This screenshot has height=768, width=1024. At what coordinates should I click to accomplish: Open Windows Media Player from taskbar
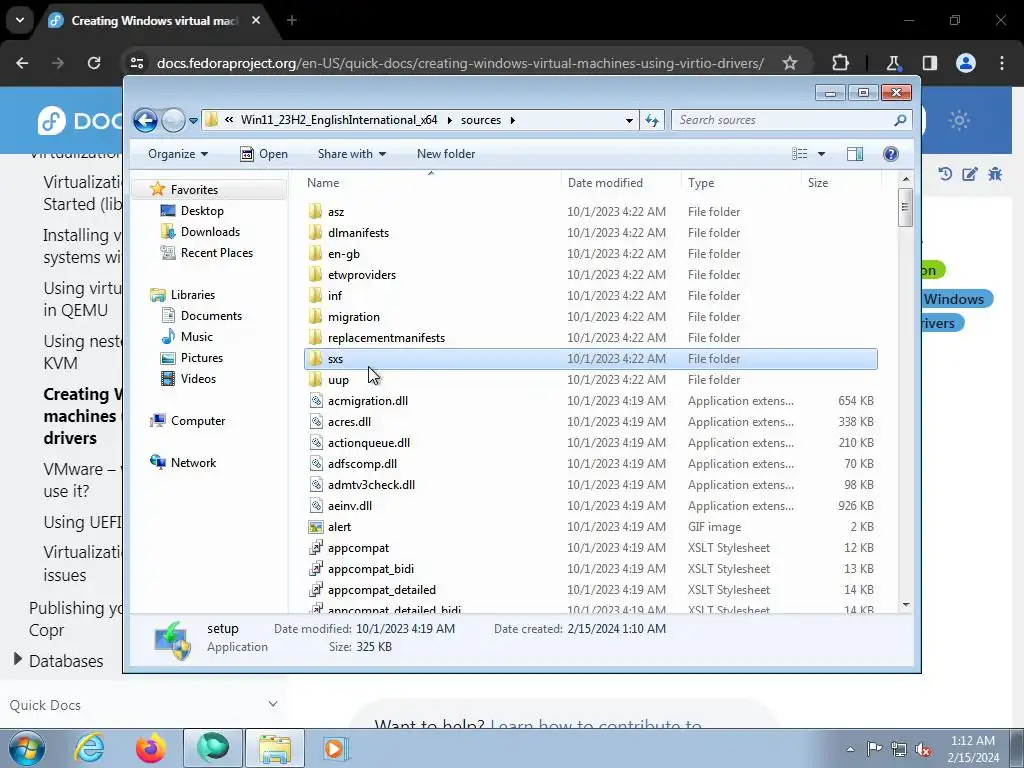336,748
